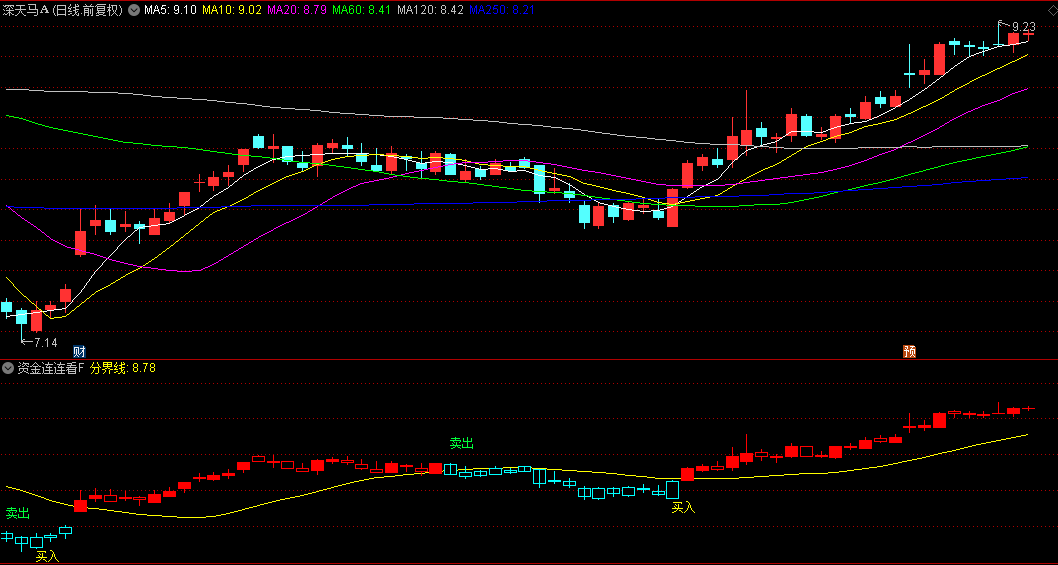
Task: Click the MA250: 8.21 label
Action: [x=502, y=9]
